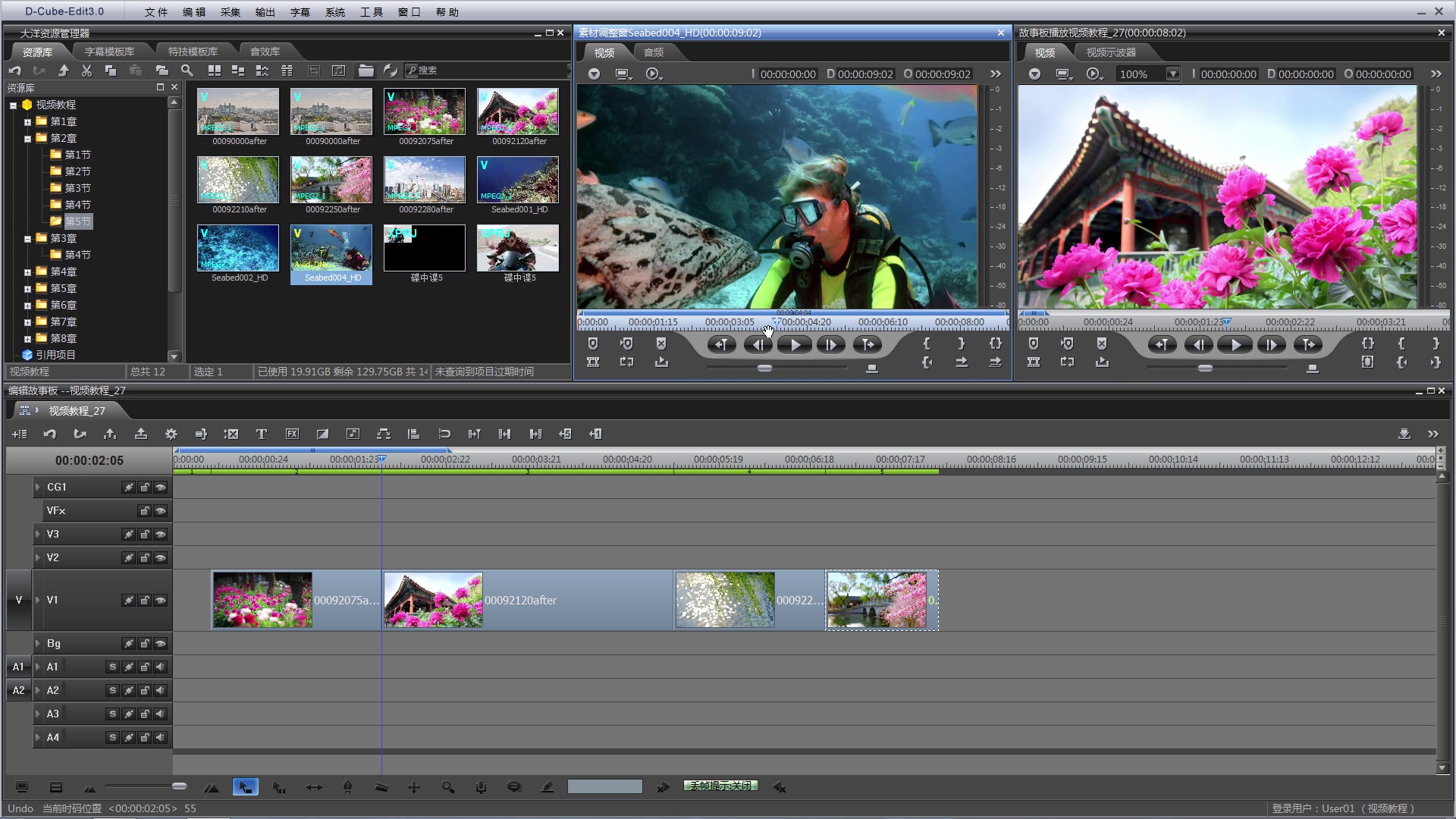
Task: Click the settings gear in timeline toolbar
Action: (171, 434)
